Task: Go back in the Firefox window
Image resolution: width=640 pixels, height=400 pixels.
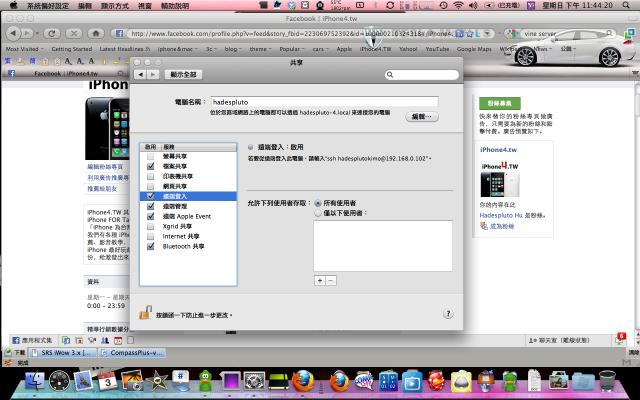Action: [x=13, y=33]
